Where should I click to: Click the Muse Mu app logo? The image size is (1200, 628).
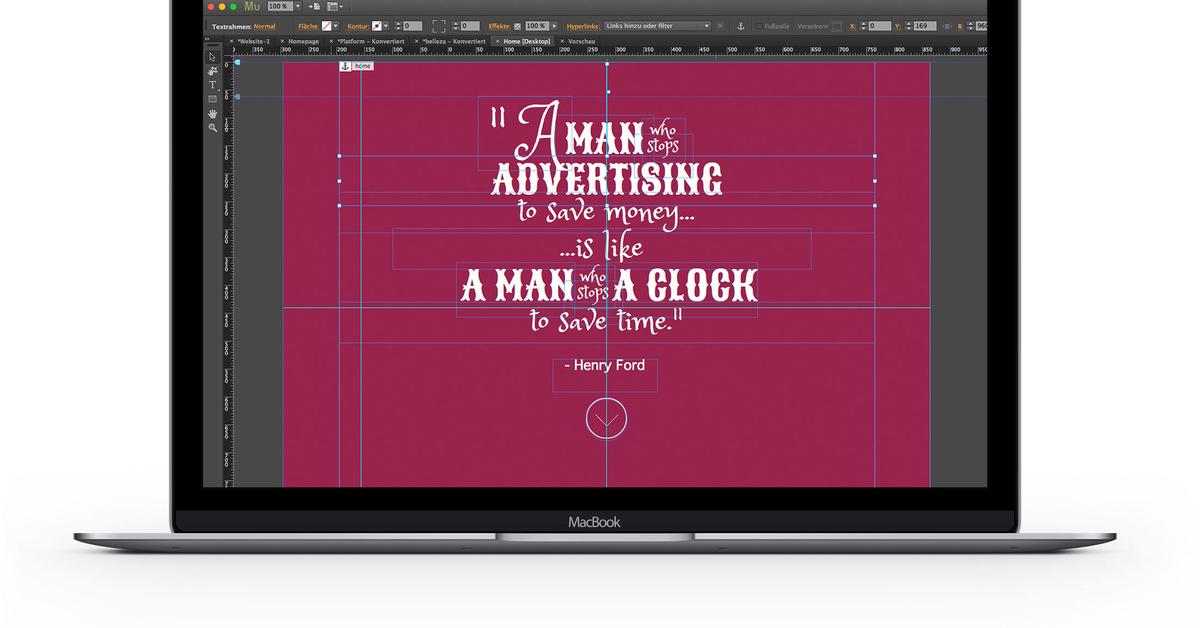[x=252, y=6]
